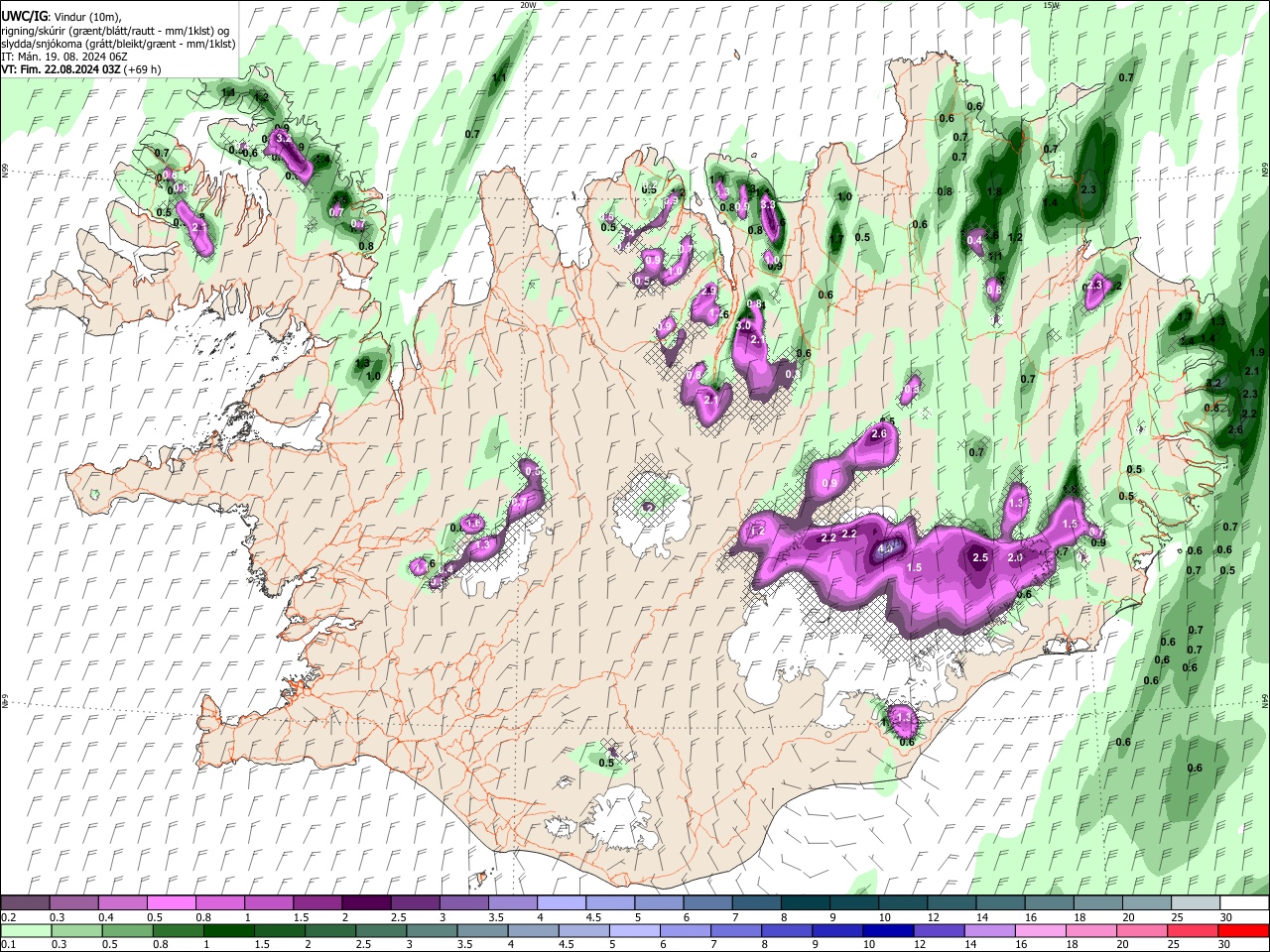This screenshot has height=952, width=1270.
Task: Select the mauve 0.2–0.3 snow swatch
Action: [27, 903]
